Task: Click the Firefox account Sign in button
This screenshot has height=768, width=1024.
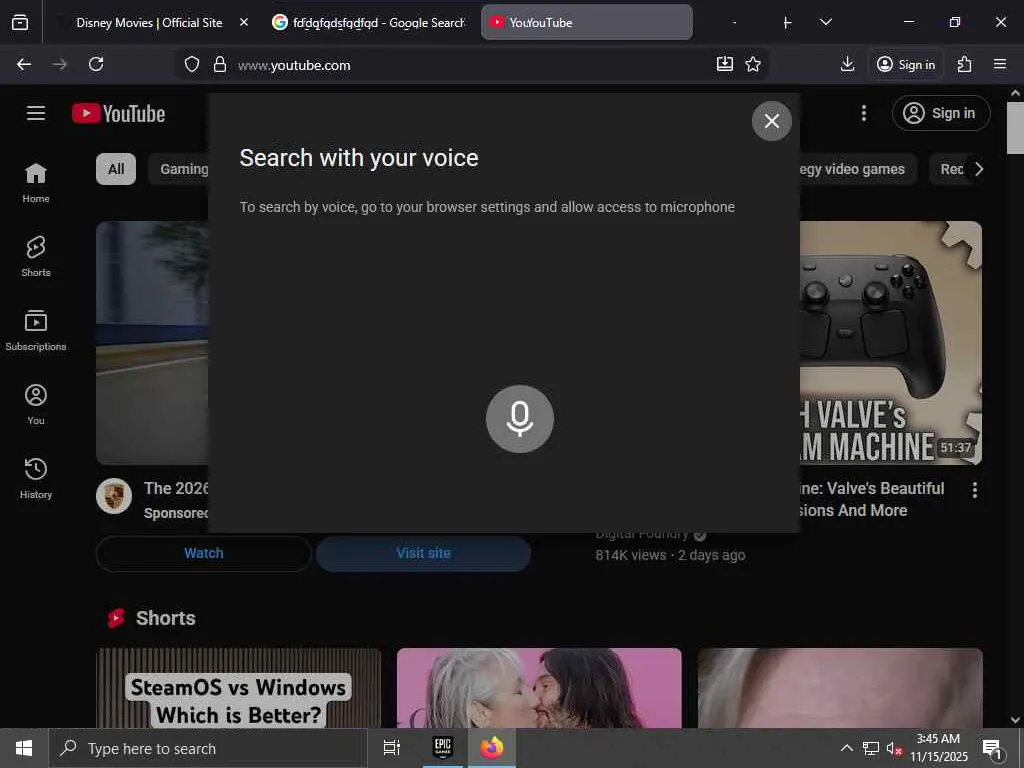Action: 906,64
